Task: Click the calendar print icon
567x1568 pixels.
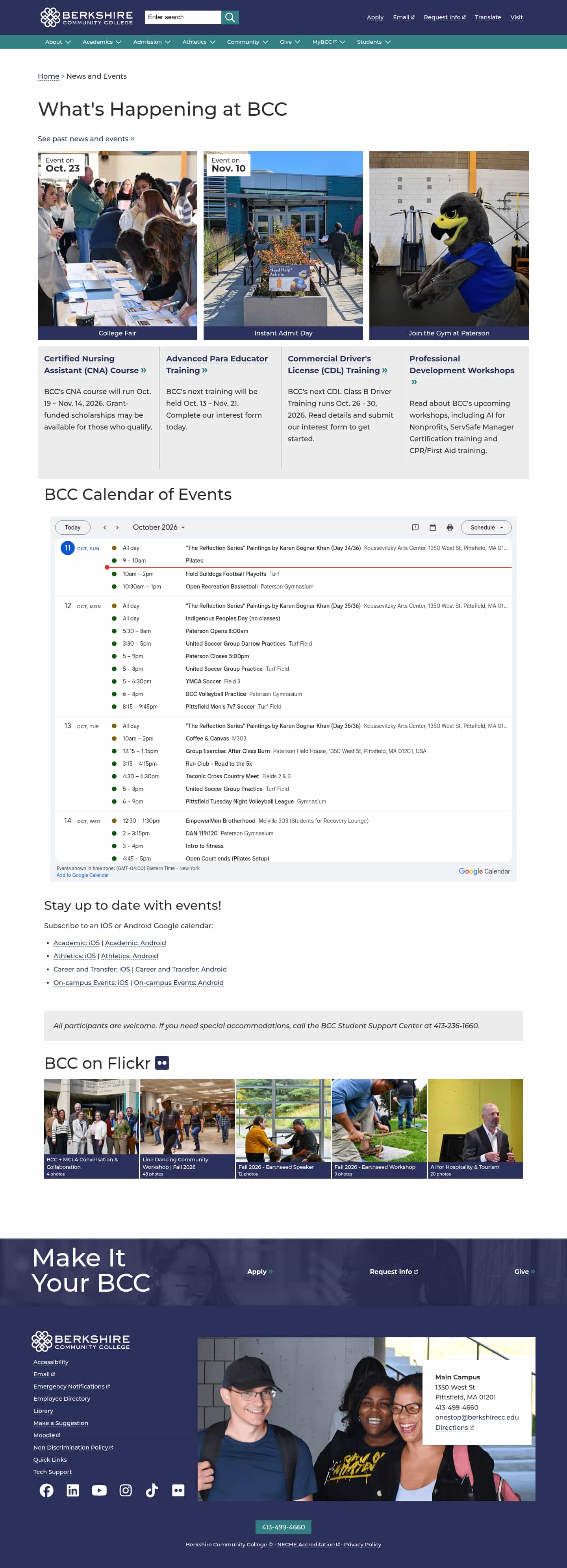Action: [x=450, y=527]
